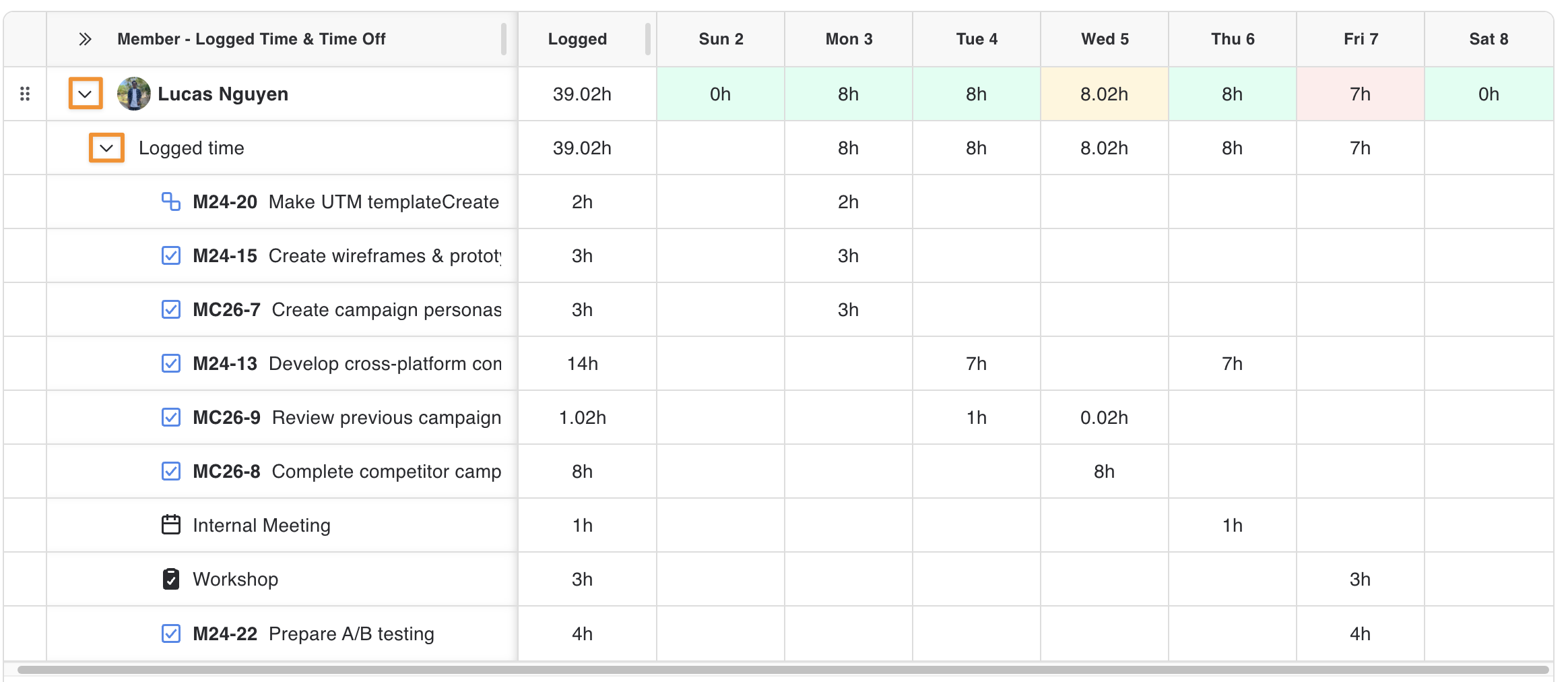Collapse the Lucas Nguyen member row
This screenshot has height=682, width=1568.
86,94
